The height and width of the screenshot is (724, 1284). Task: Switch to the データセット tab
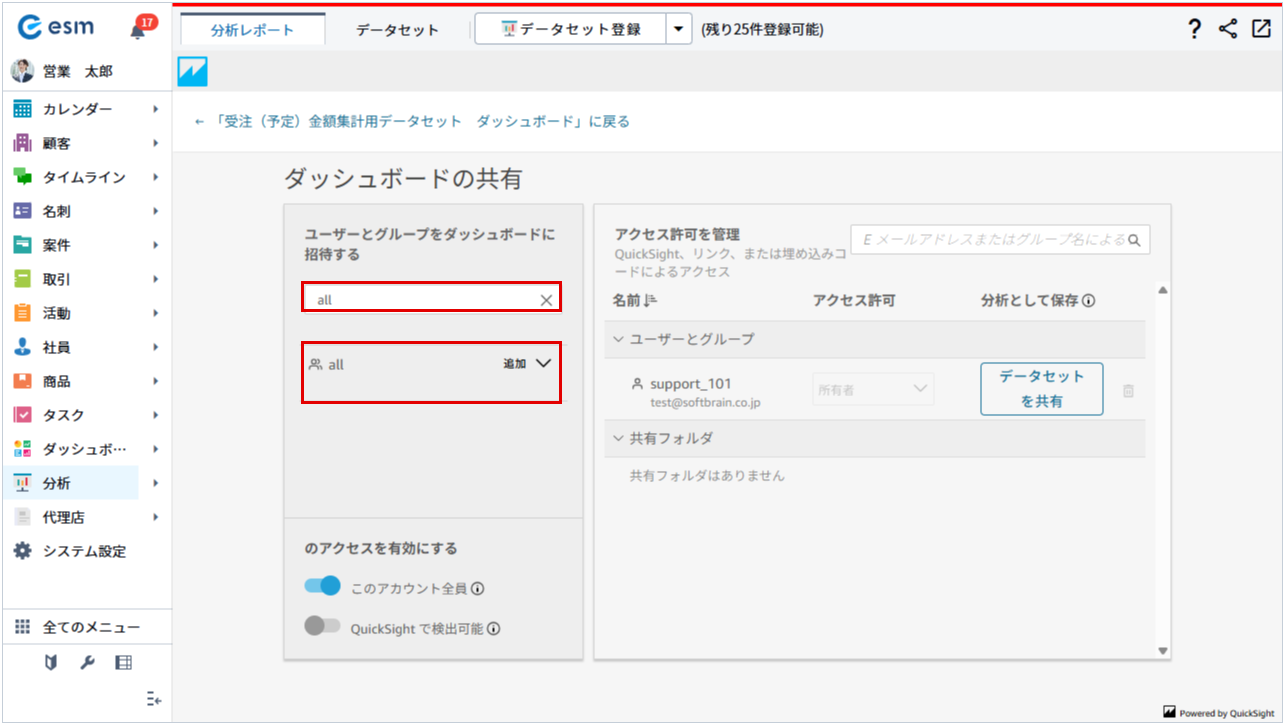point(397,30)
